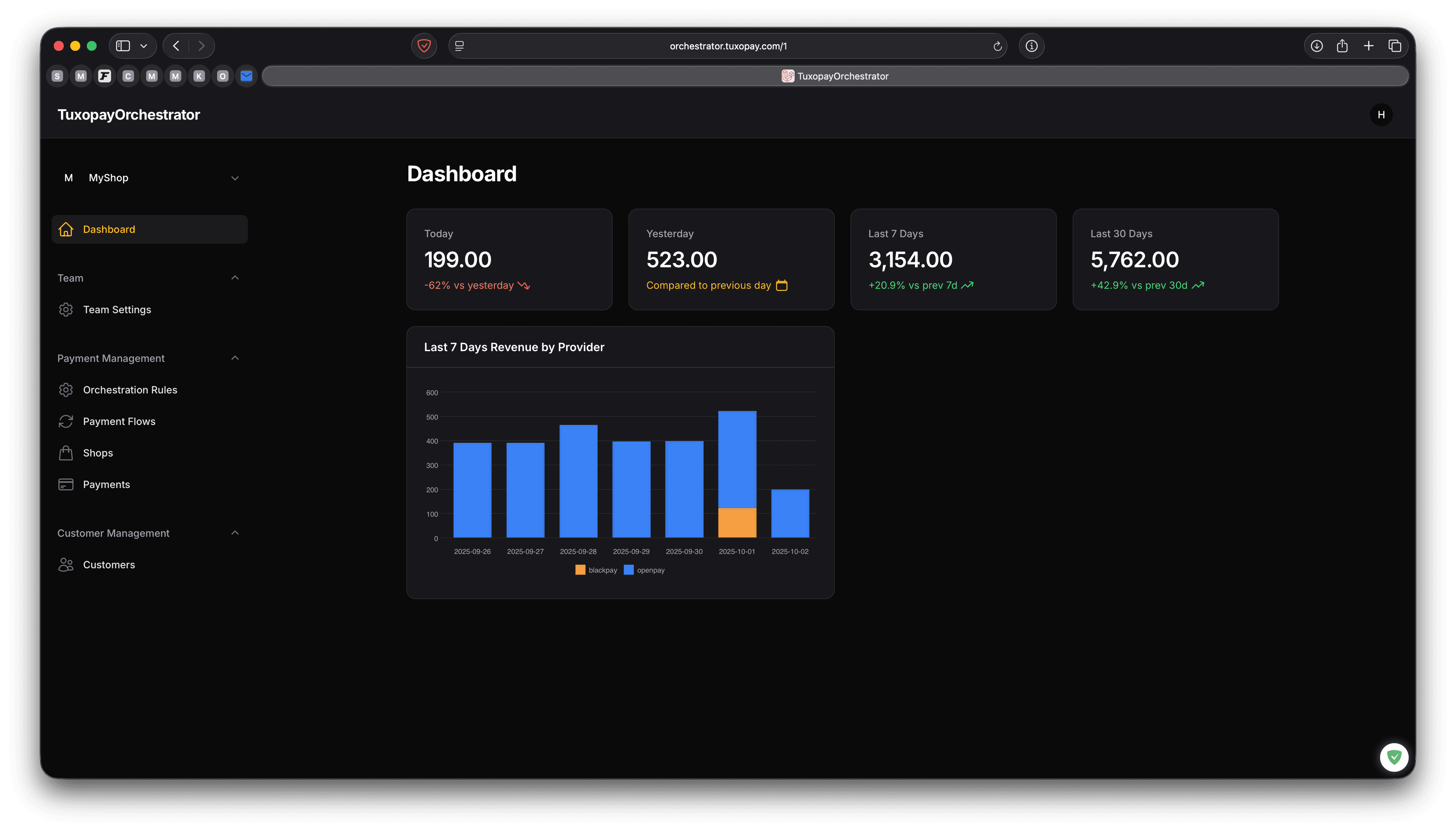The height and width of the screenshot is (832, 1456).
Task: Click the TuxopayOrchestrator logo link
Action: tap(129, 115)
